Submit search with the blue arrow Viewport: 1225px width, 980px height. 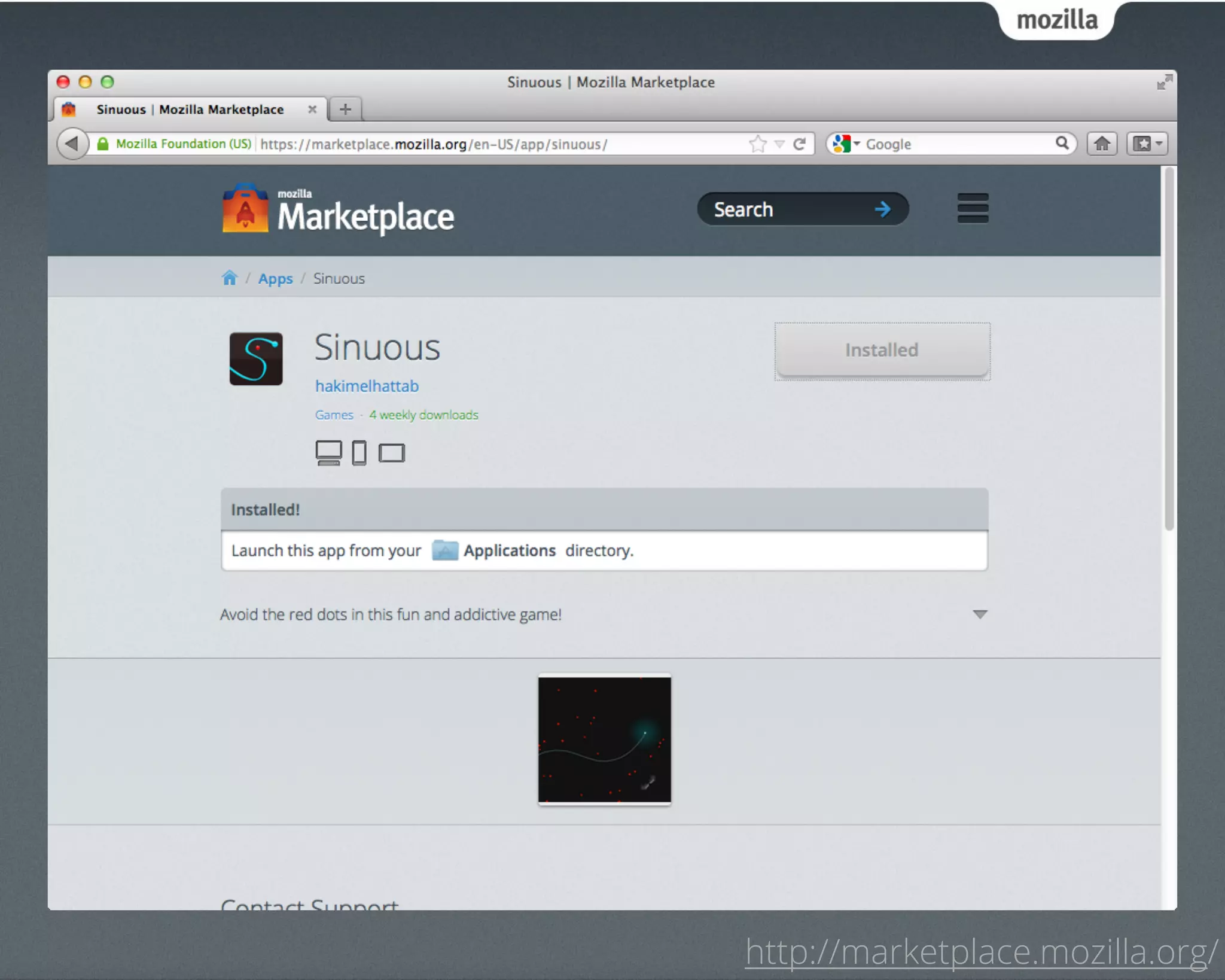tap(882, 209)
